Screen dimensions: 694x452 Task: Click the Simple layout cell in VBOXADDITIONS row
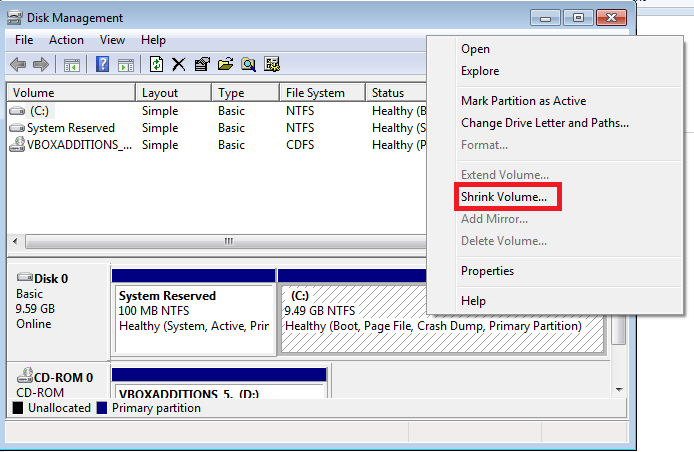[x=160, y=145]
